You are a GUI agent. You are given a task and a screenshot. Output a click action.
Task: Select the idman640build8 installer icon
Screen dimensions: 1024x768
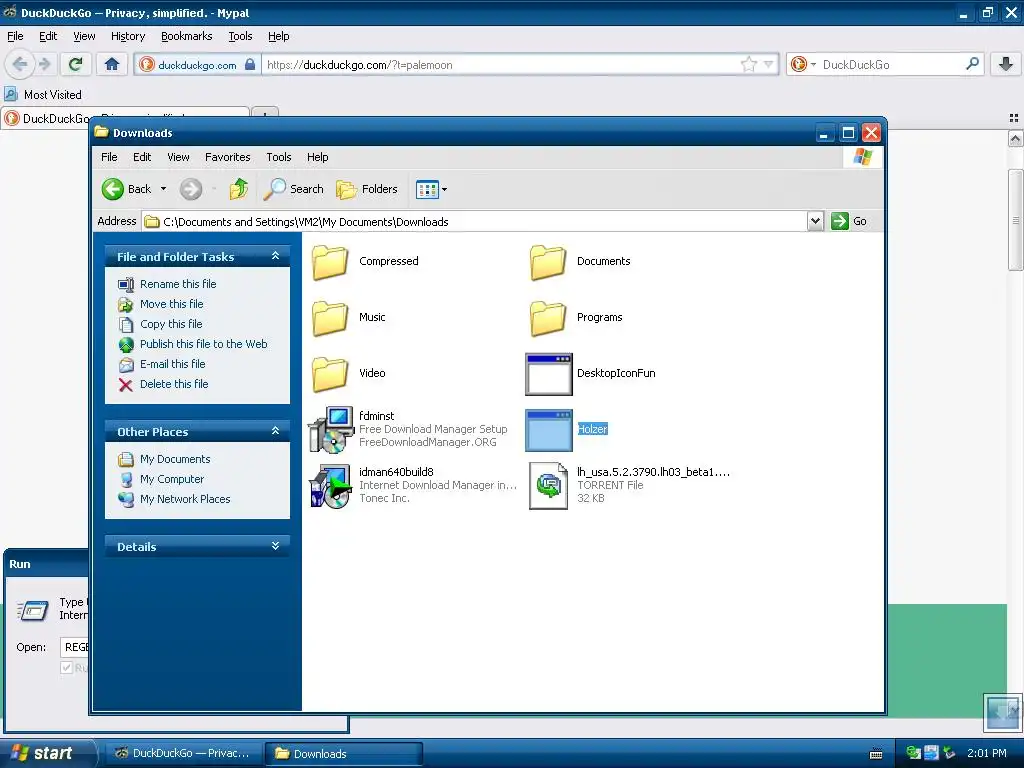tap(331, 486)
